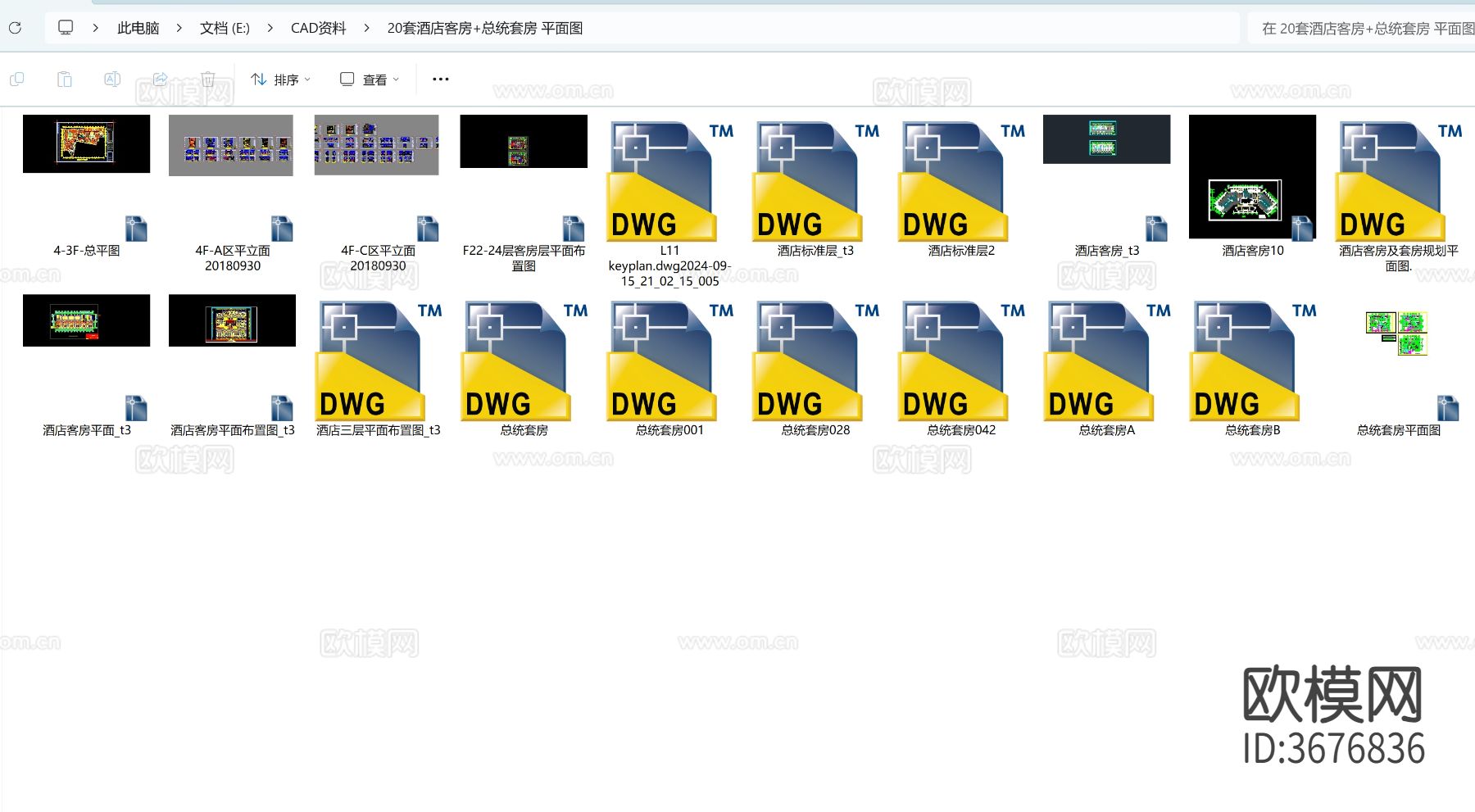Open the 排序 sort dropdown
The height and width of the screenshot is (812, 1475).
(281, 79)
